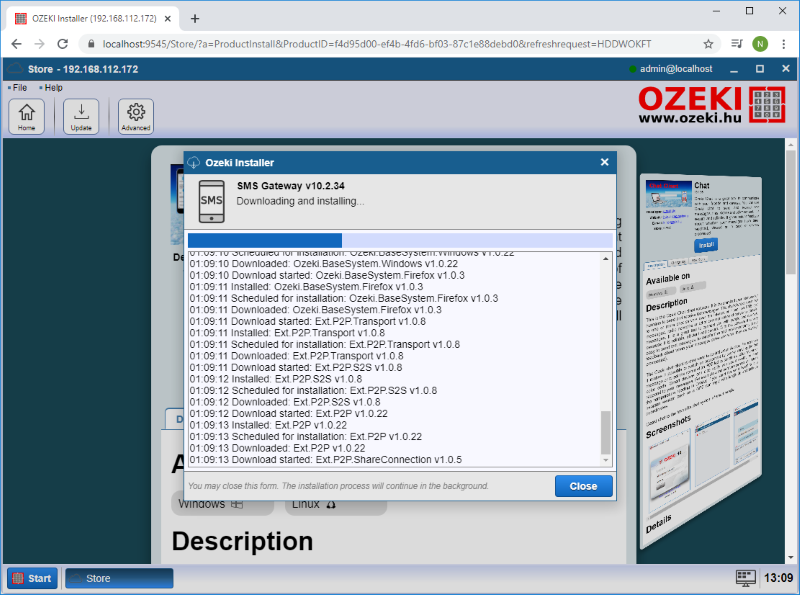Open the Help menu
The width and height of the screenshot is (800, 595).
click(x=53, y=88)
